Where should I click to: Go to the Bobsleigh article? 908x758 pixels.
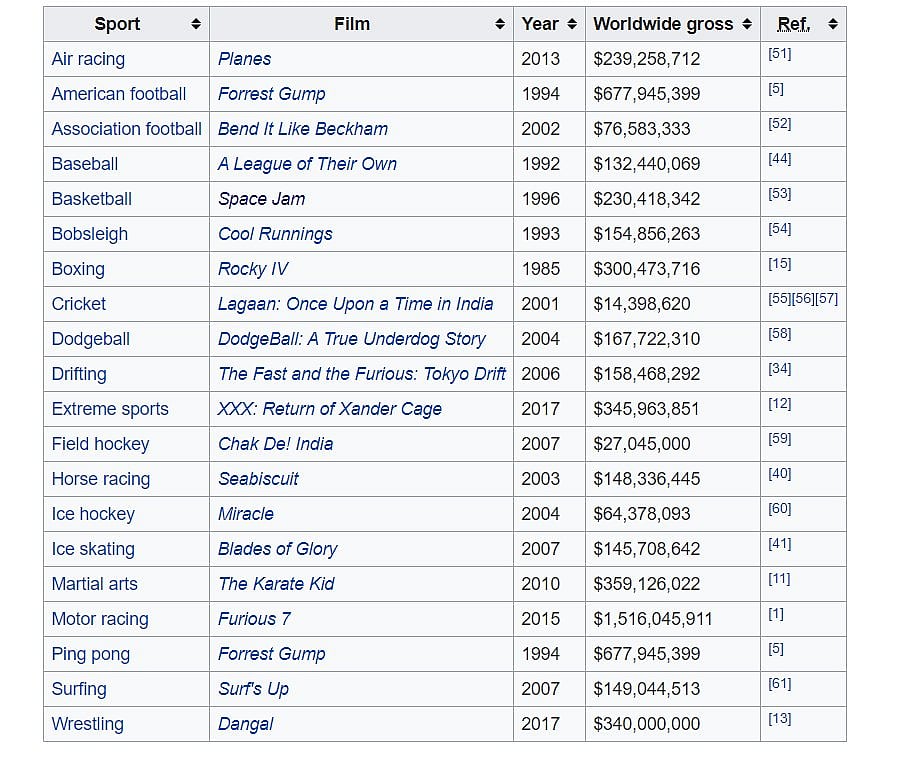click(x=90, y=234)
